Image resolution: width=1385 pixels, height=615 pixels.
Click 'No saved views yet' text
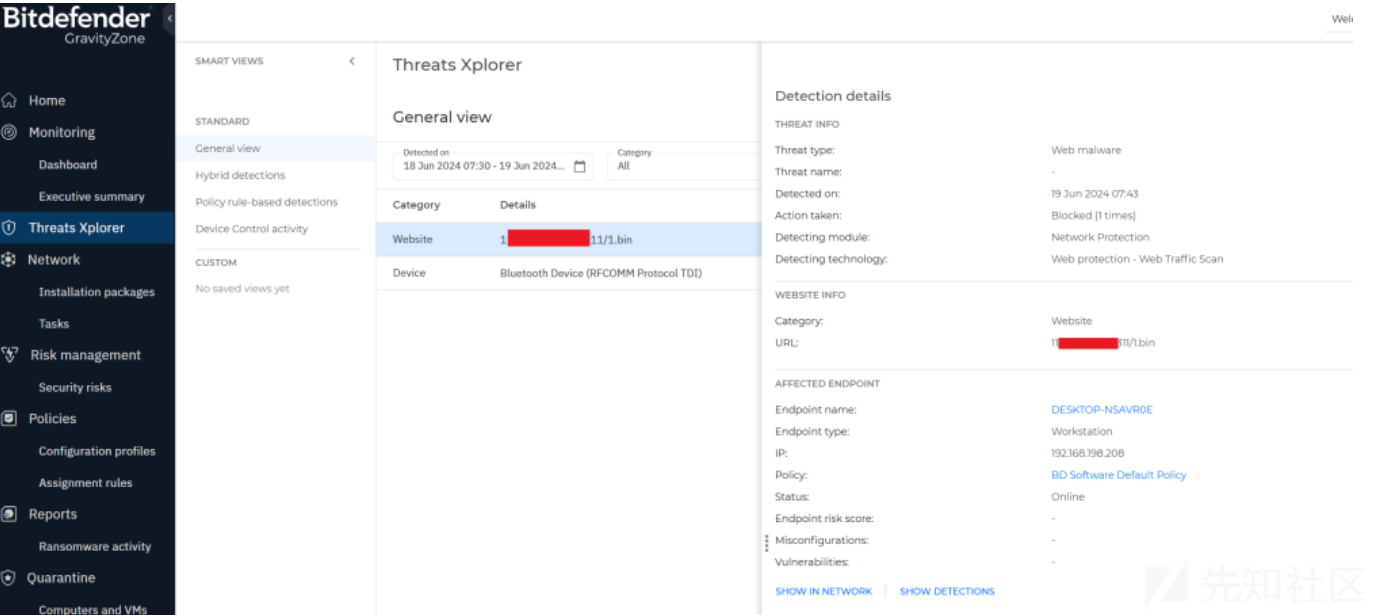point(242,289)
